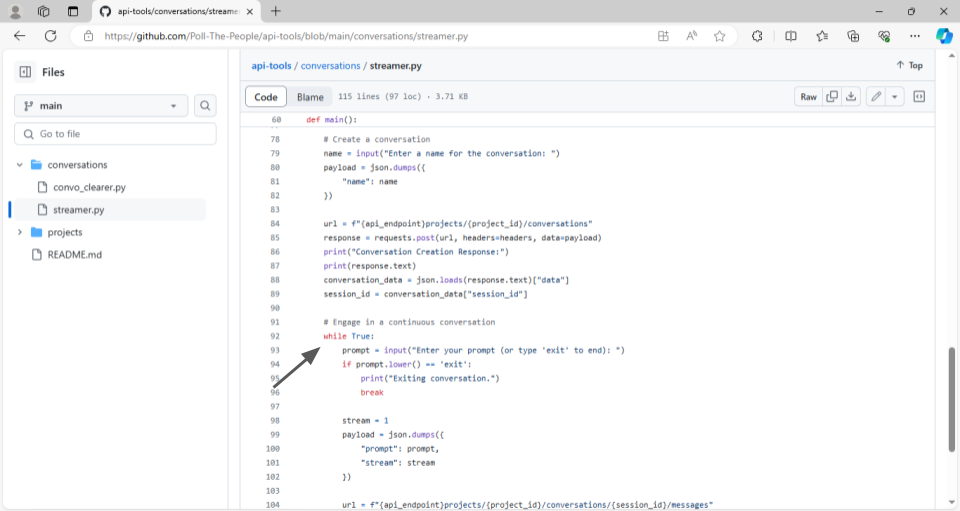Click line number 104
Image resolution: width=960 pixels, height=511 pixels.
click(x=272, y=505)
